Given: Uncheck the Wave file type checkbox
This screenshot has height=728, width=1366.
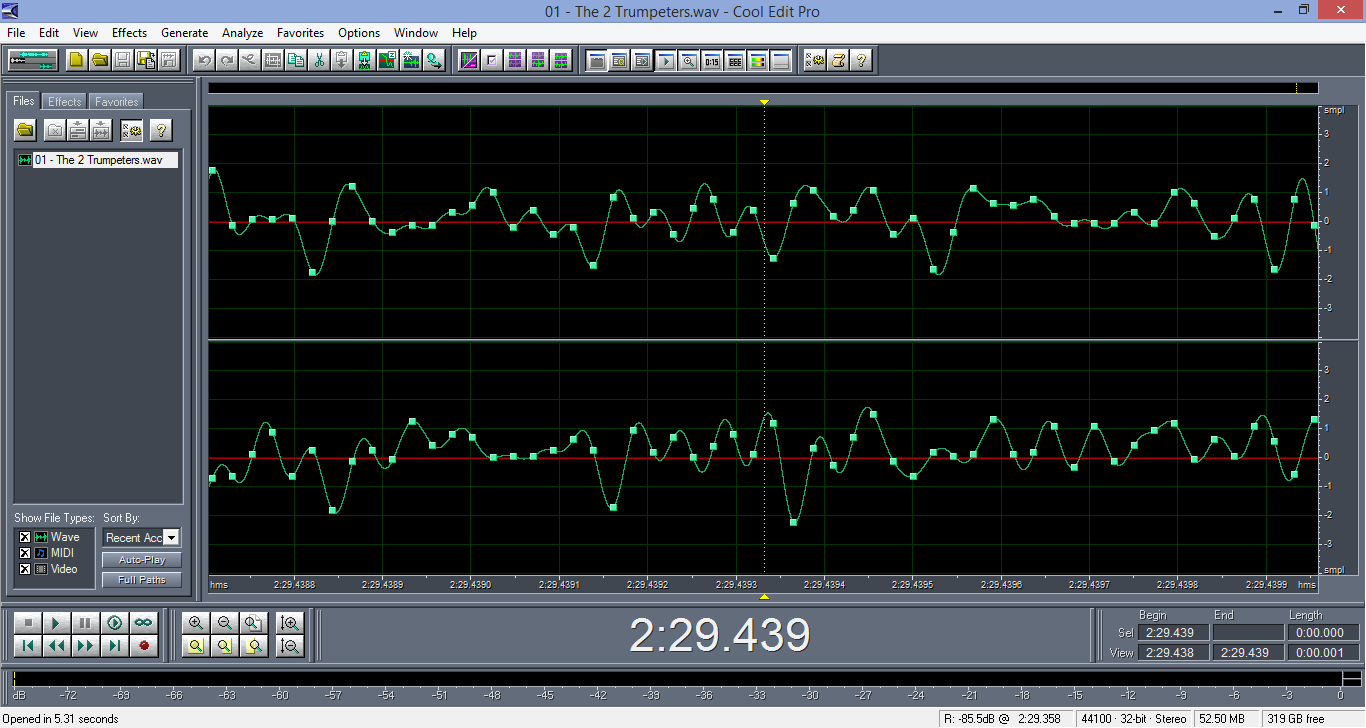Looking at the screenshot, I should pyautogui.click(x=25, y=537).
